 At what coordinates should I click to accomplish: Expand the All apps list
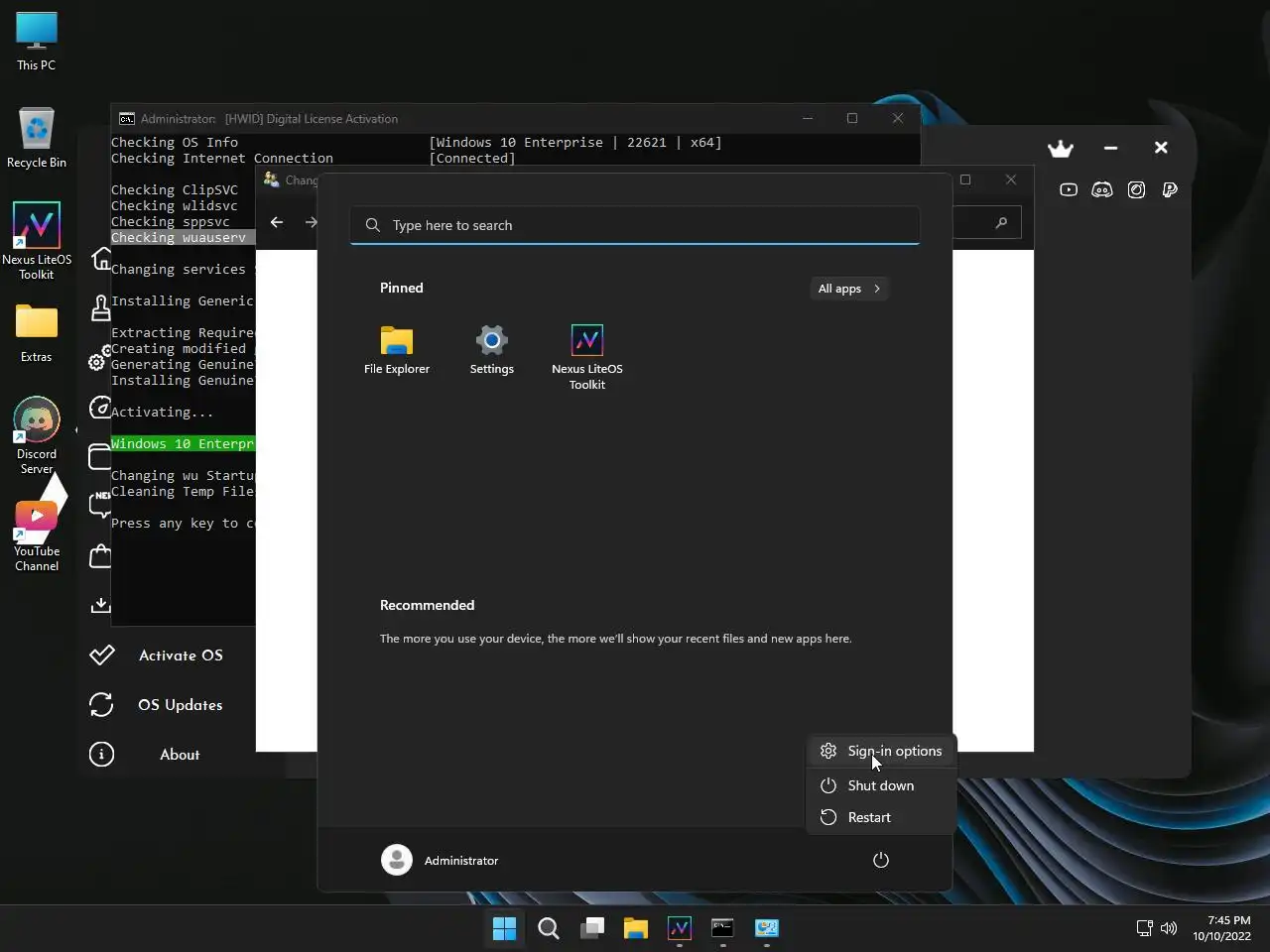[x=849, y=289]
